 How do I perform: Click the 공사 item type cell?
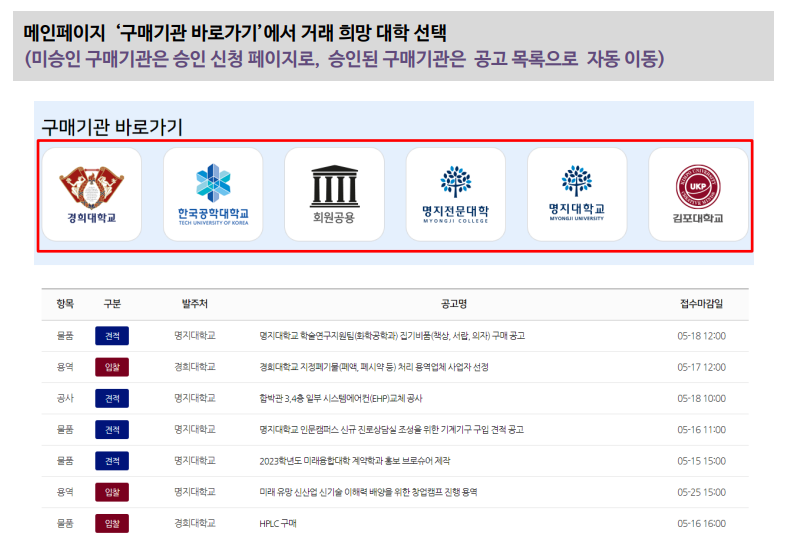click(65, 399)
